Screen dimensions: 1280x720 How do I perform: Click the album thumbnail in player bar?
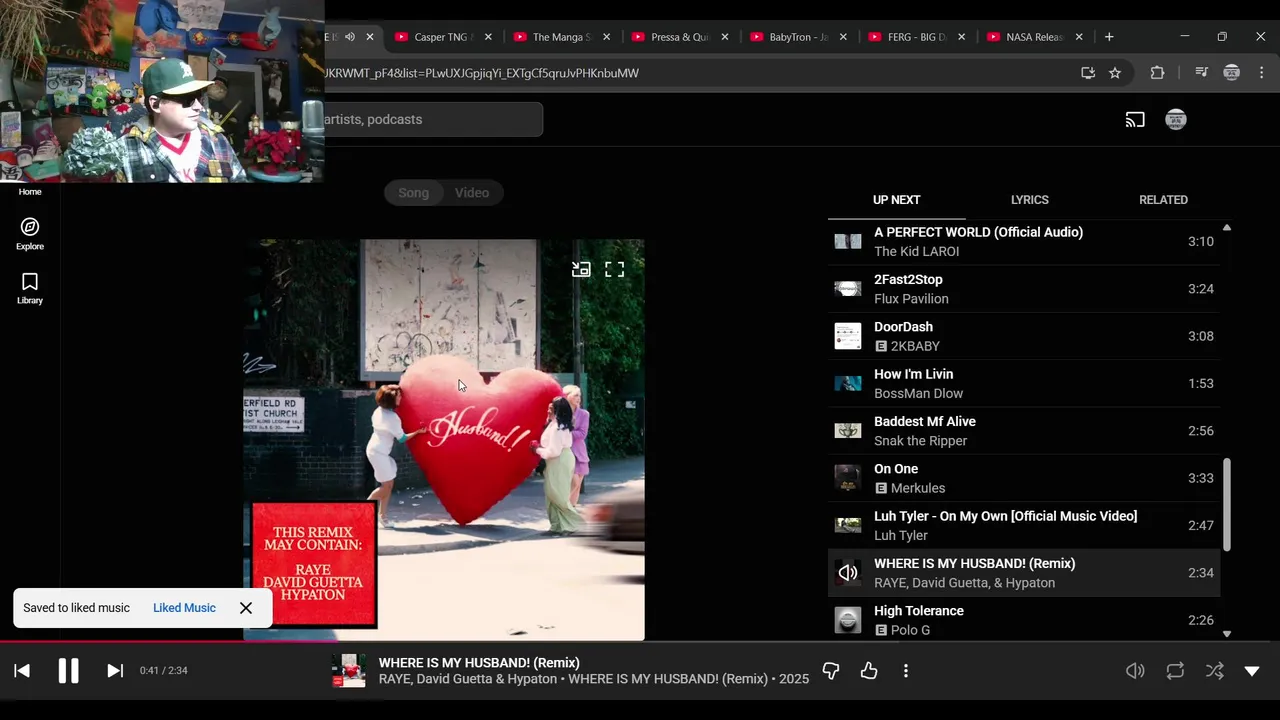(348, 671)
